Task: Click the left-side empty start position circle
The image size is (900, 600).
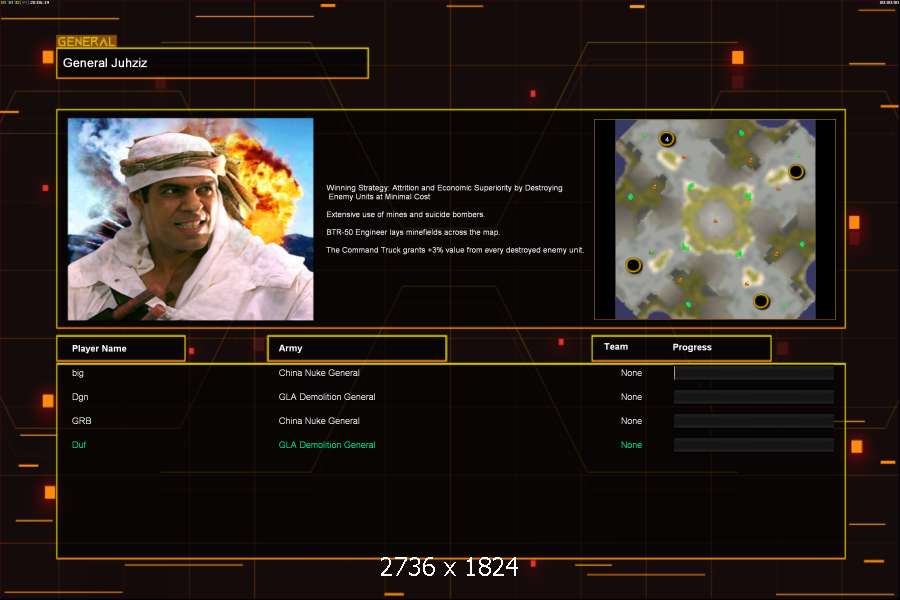Action: point(633,265)
